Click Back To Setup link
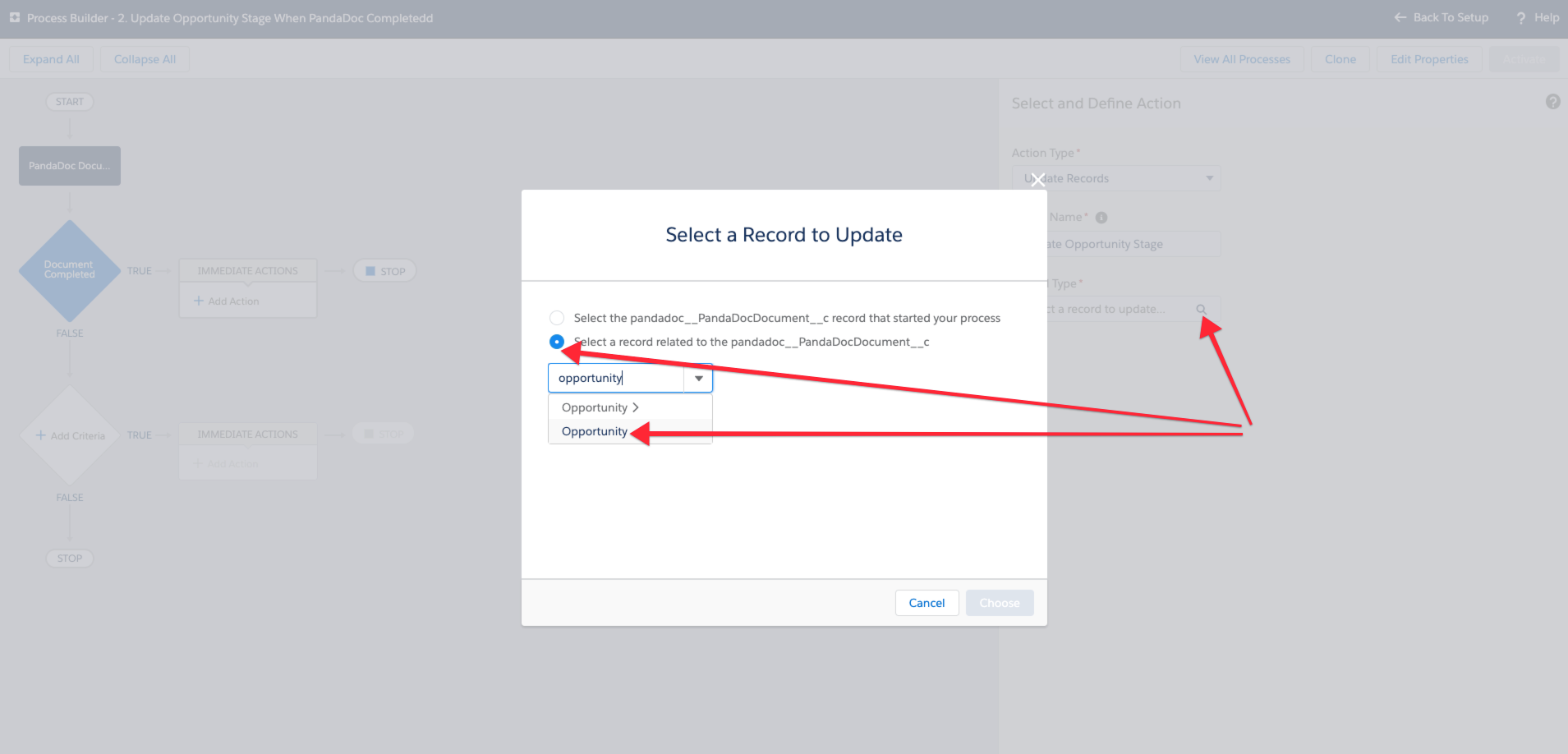This screenshot has height=754, width=1568. pyautogui.click(x=1442, y=17)
